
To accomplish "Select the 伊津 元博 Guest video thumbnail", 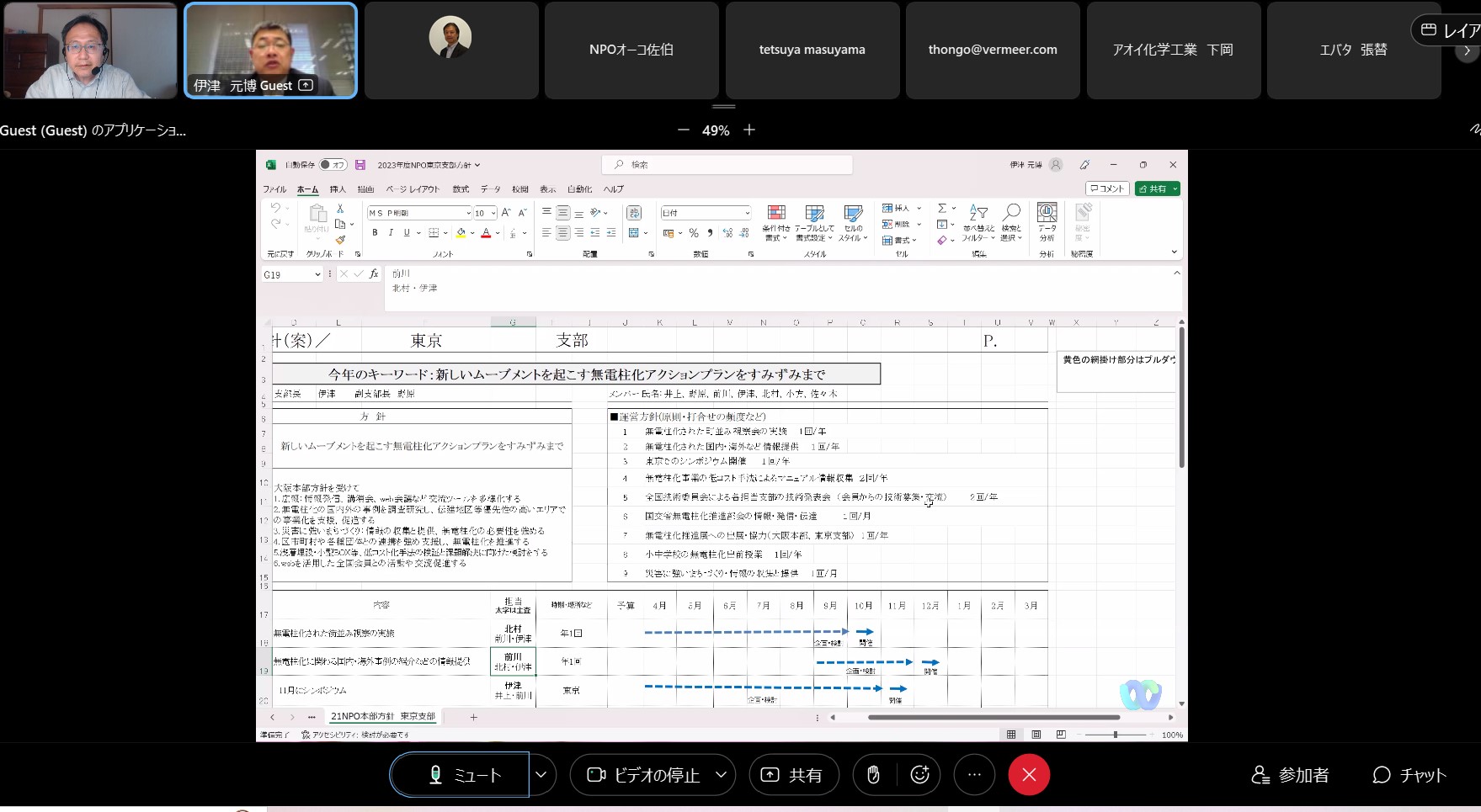I will tap(270, 50).
